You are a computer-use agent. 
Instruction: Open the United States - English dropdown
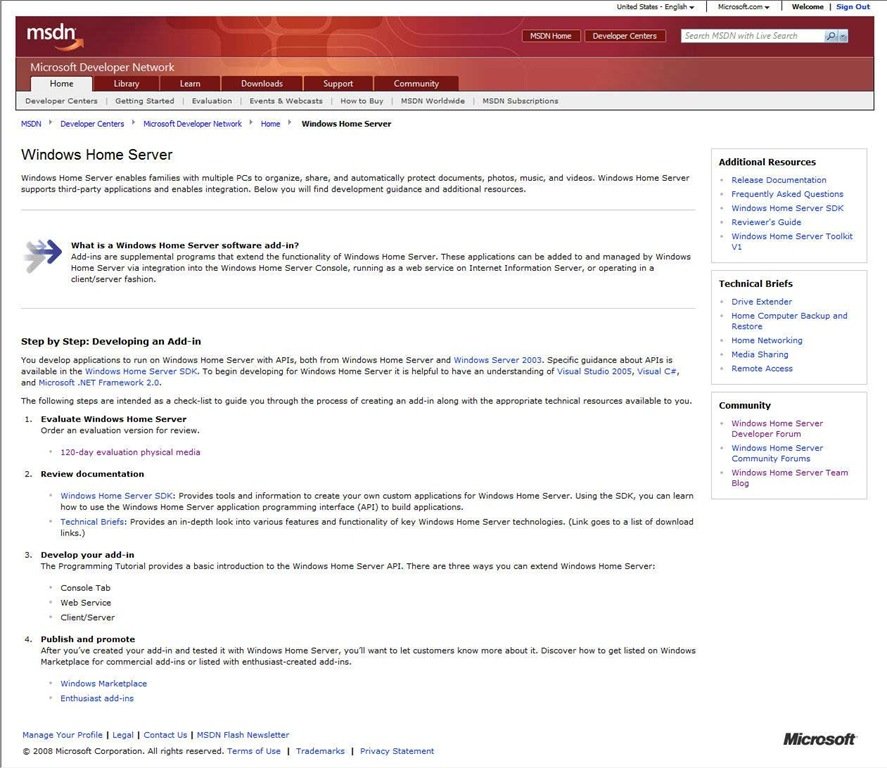655,7
